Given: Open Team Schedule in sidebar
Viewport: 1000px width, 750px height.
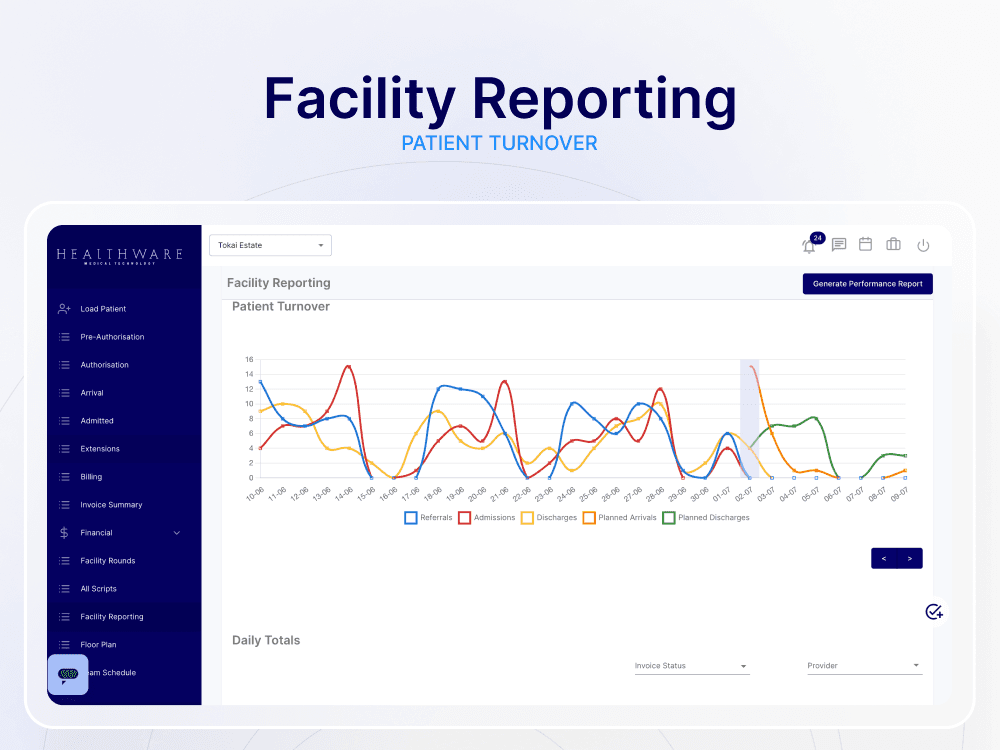Looking at the screenshot, I should coord(112,673).
